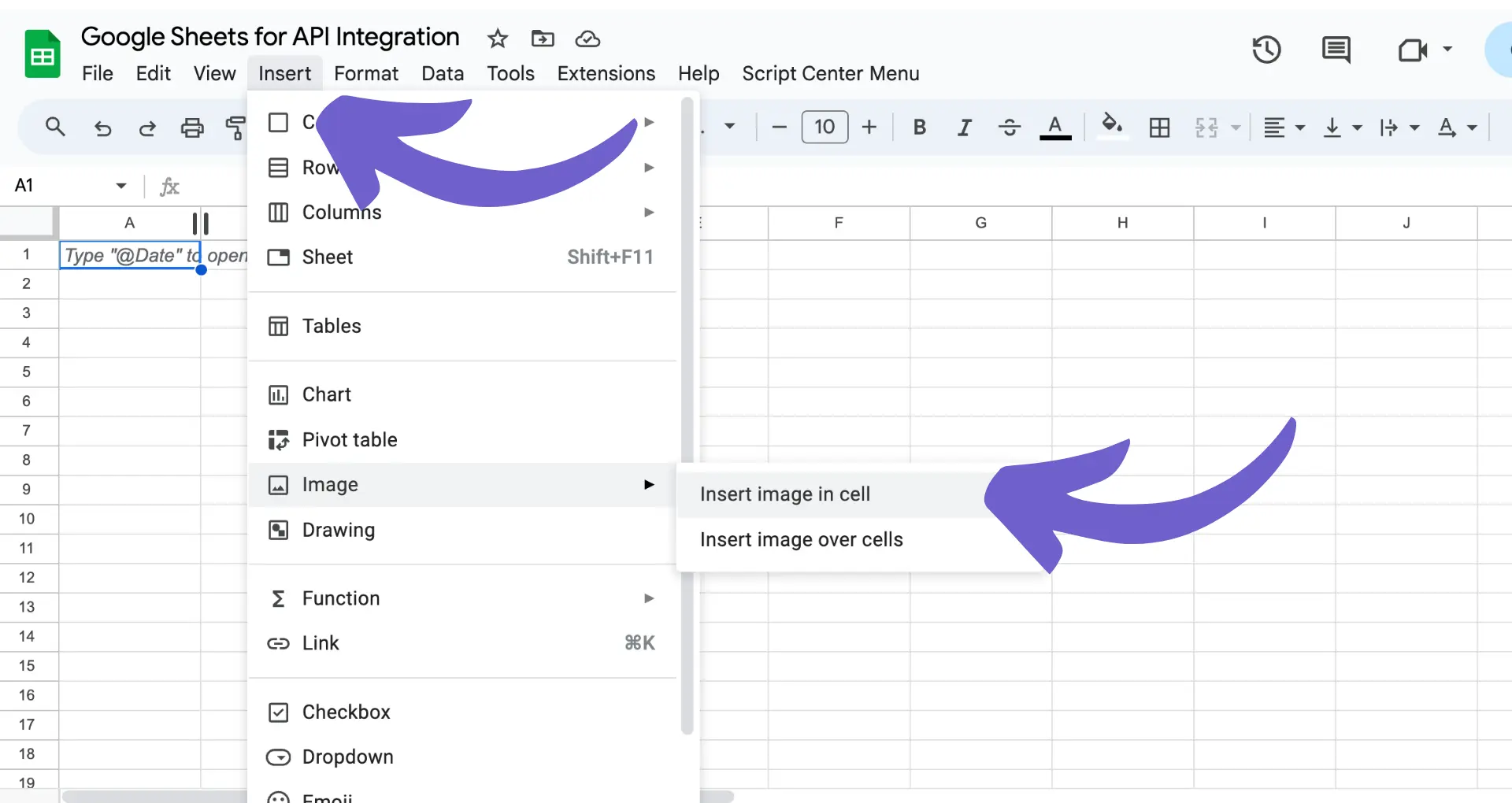Expand the merge cells dropdown arrow
Viewport: 1512px width, 803px height.
click(1236, 128)
